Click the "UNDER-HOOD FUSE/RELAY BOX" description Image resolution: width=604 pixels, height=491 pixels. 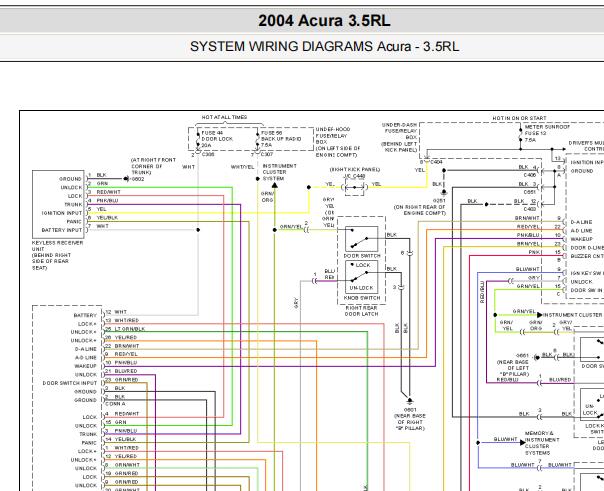[338, 142]
